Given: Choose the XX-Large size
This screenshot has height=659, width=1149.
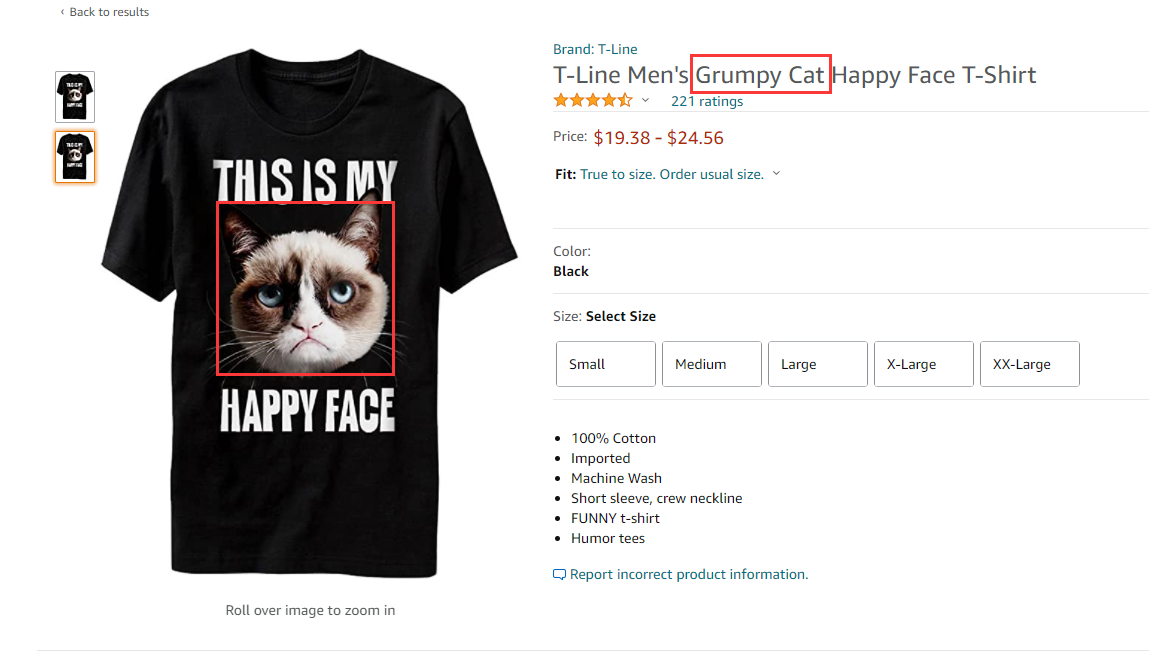Looking at the screenshot, I should point(1029,363).
